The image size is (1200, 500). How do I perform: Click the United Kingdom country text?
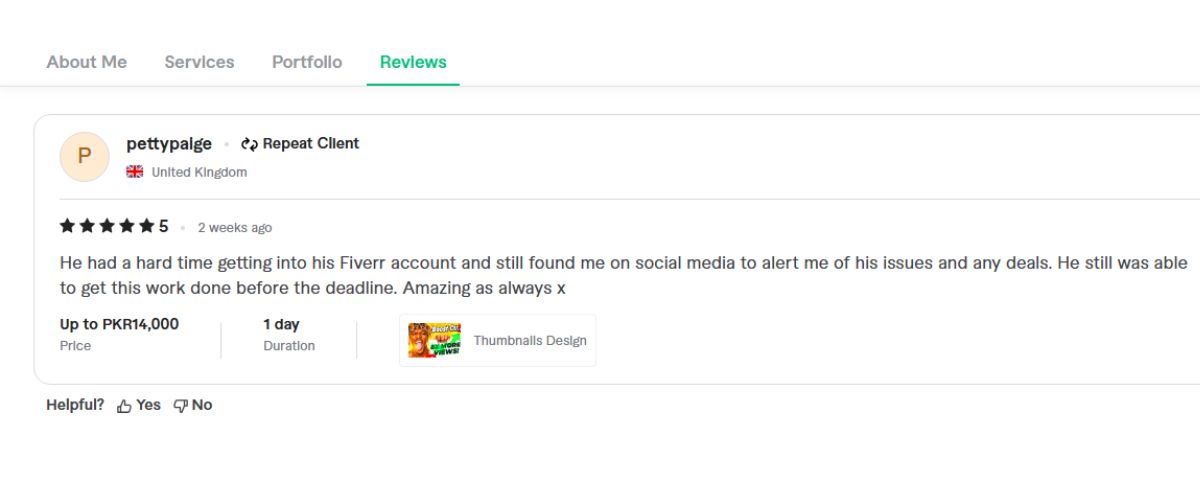tap(199, 172)
